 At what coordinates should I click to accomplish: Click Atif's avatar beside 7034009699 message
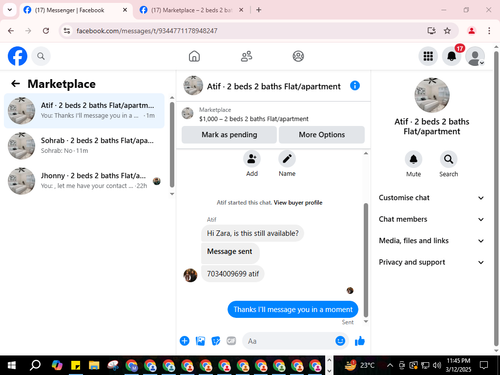[x=190, y=275]
